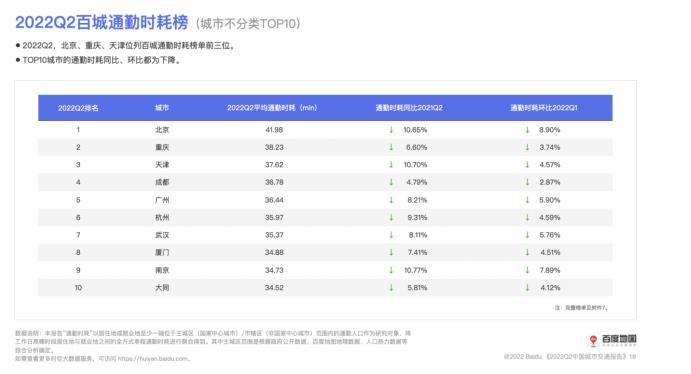
Task: Click the title 2022Q2百城通勤时耗榜
Action: [102, 22]
